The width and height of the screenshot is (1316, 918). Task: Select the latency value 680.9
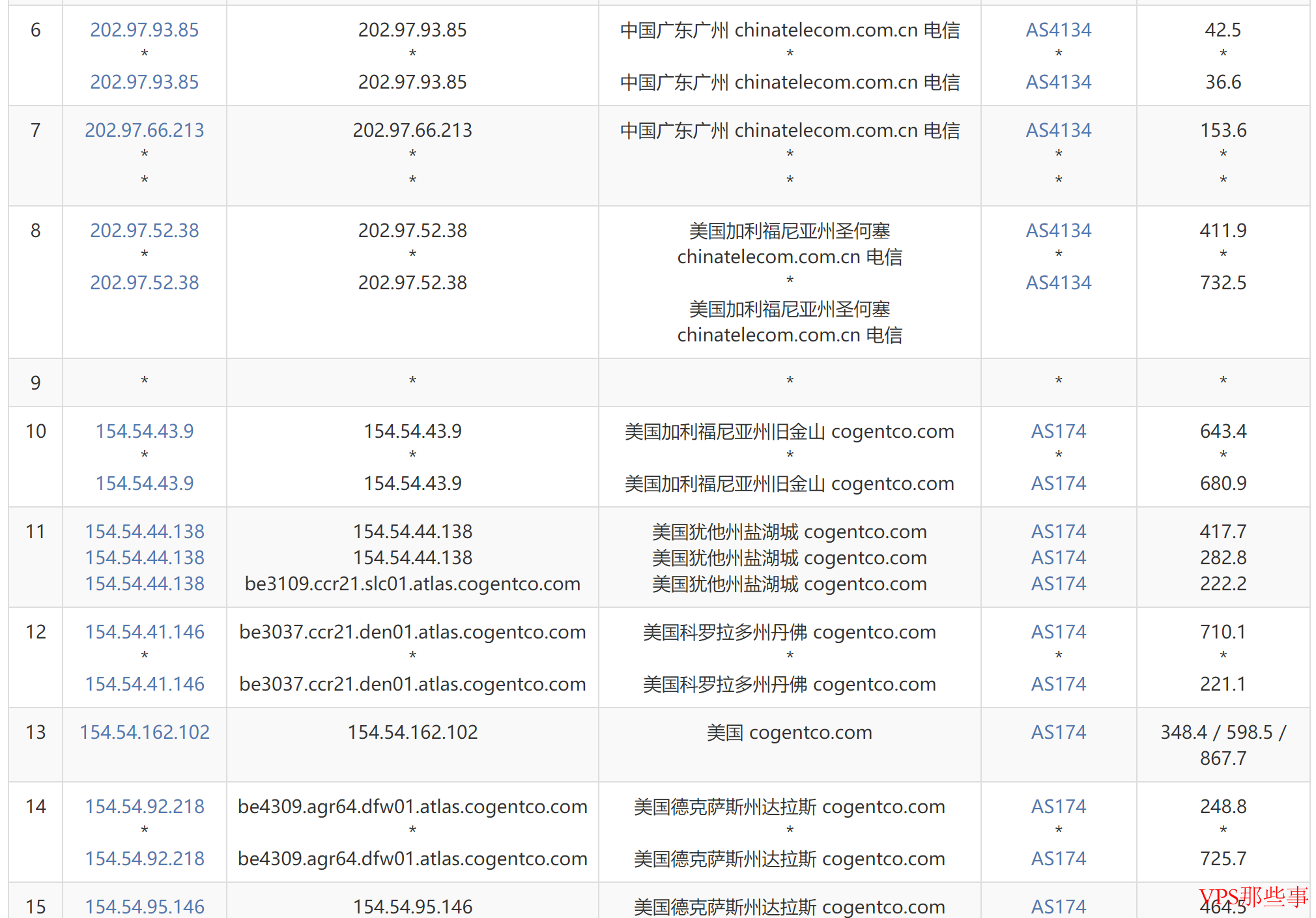pyautogui.click(x=1223, y=483)
